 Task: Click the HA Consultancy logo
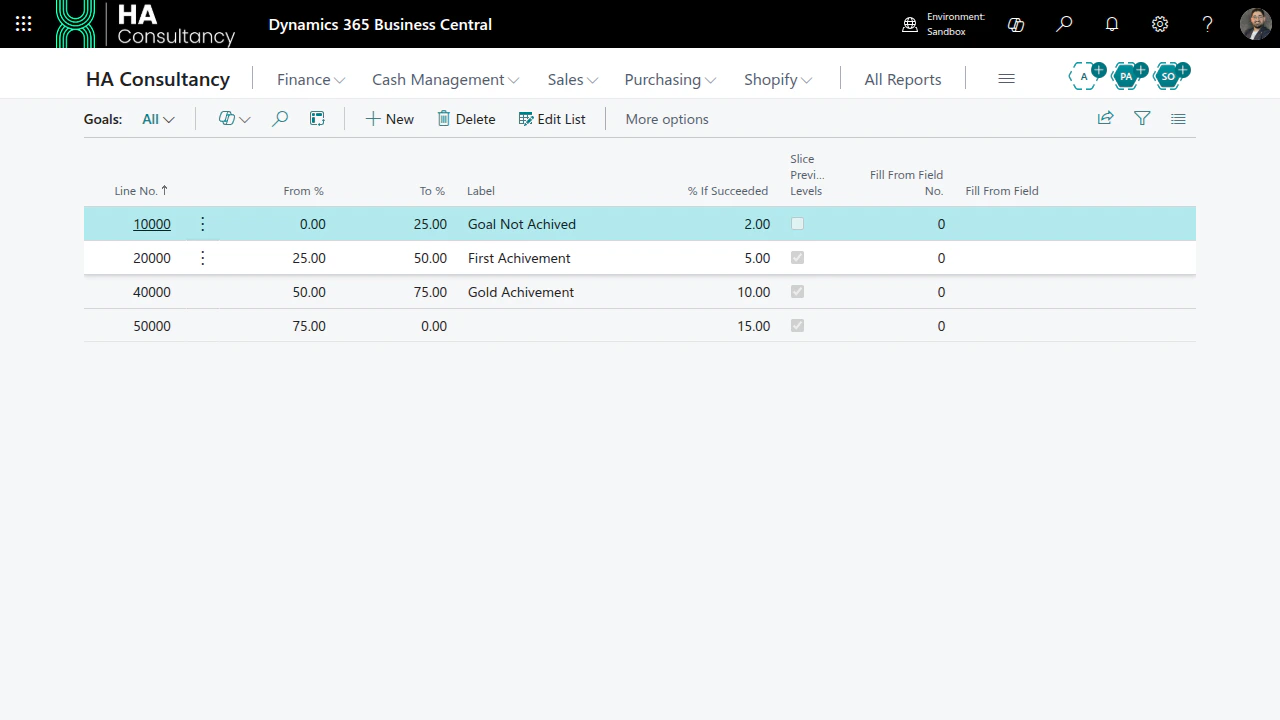pyautogui.click(x=146, y=24)
